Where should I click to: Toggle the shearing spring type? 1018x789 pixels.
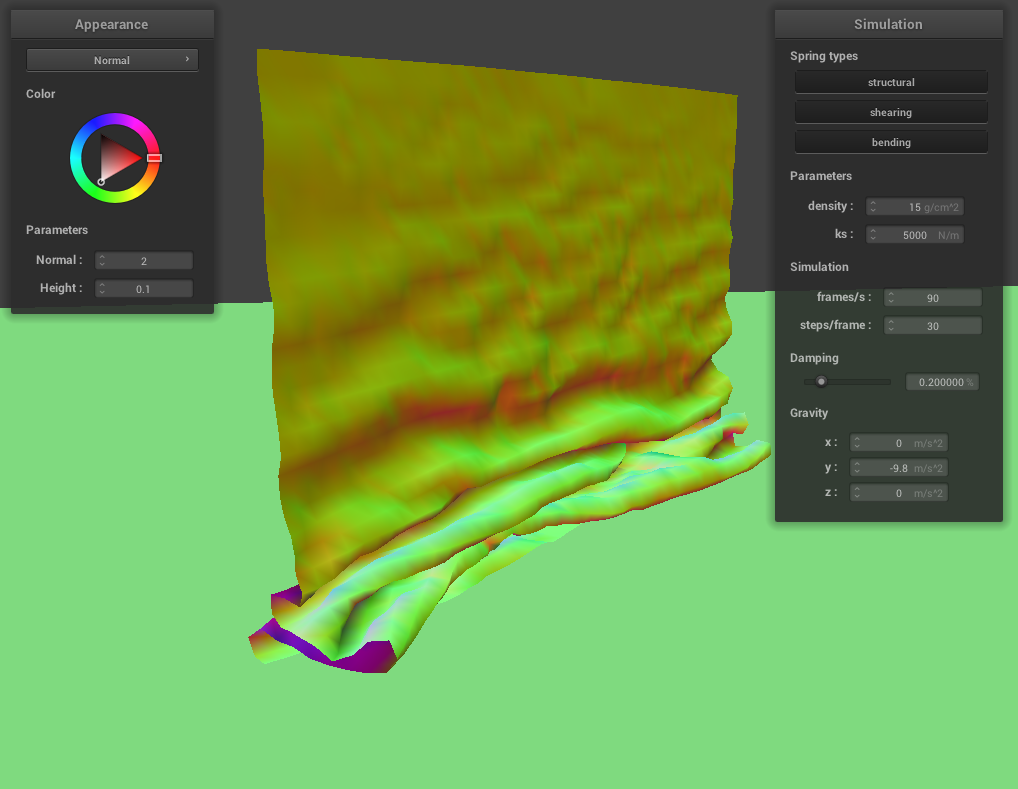[x=891, y=112]
